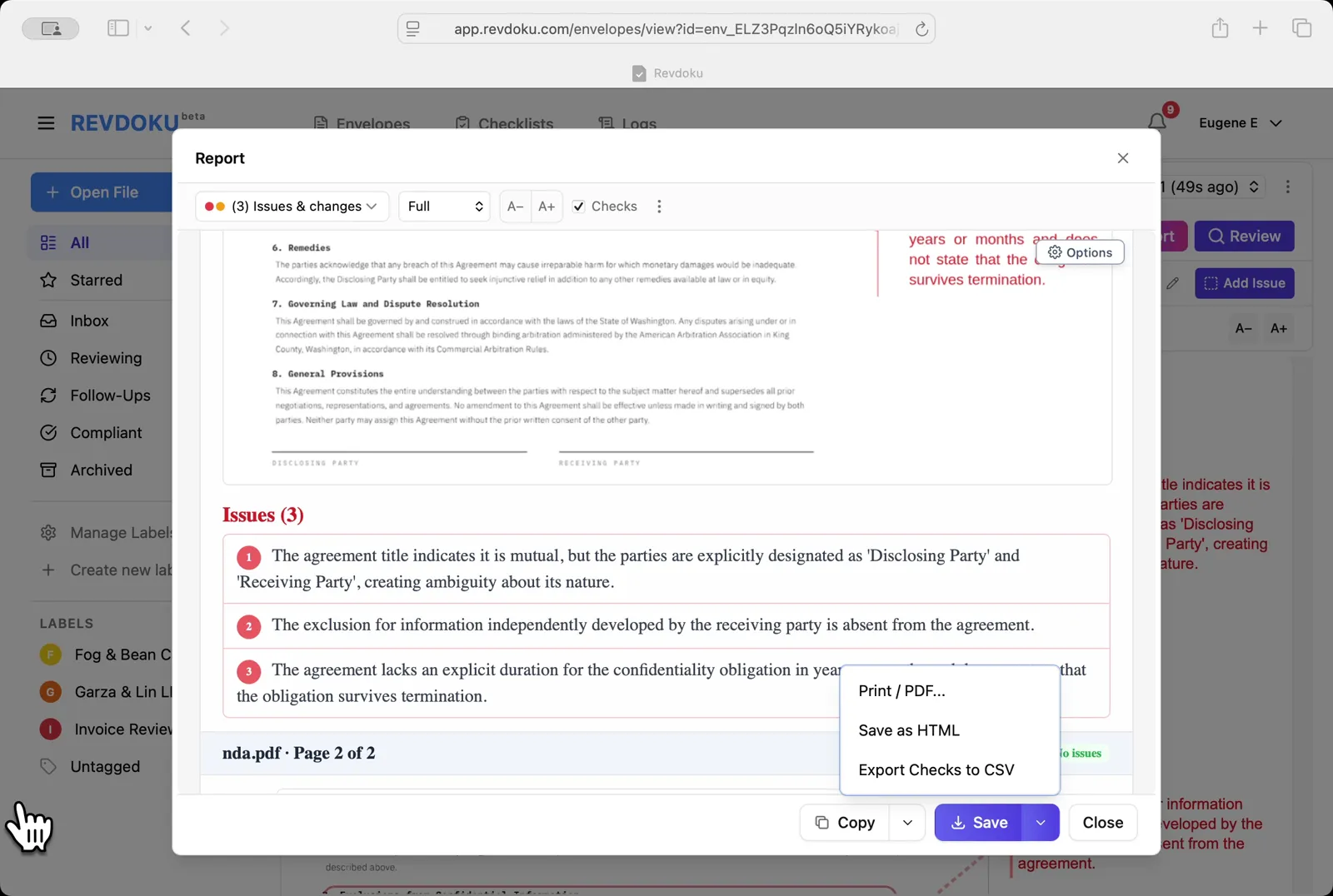Viewport: 1333px width, 896px height.
Task: Uncheck the Checks checkbox
Action: (x=578, y=206)
